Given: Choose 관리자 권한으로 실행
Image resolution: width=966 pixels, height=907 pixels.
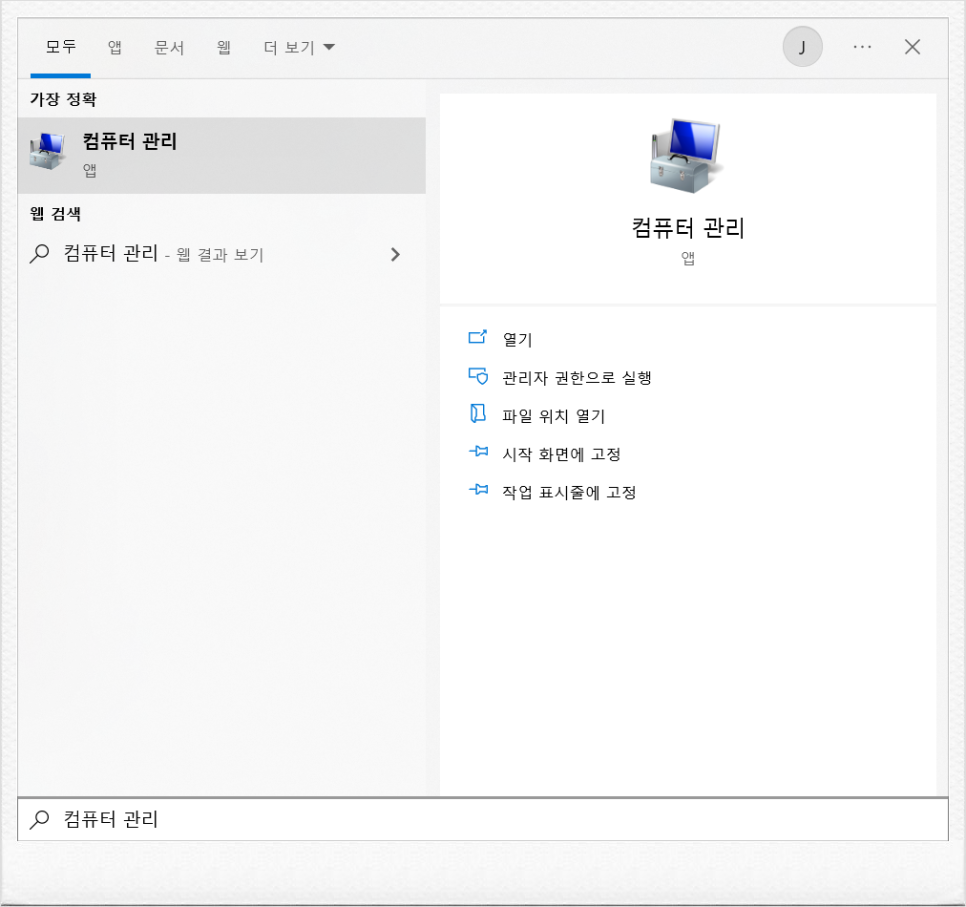Looking at the screenshot, I should [577, 377].
